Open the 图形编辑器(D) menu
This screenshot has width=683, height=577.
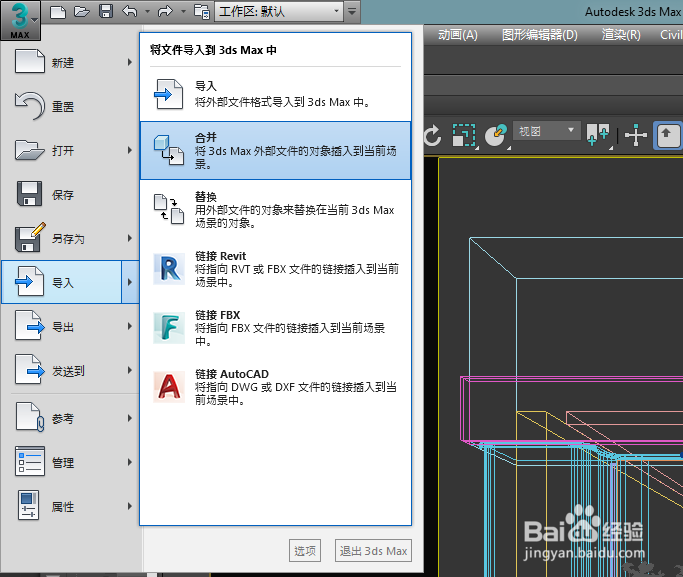(x=540, y=34)
